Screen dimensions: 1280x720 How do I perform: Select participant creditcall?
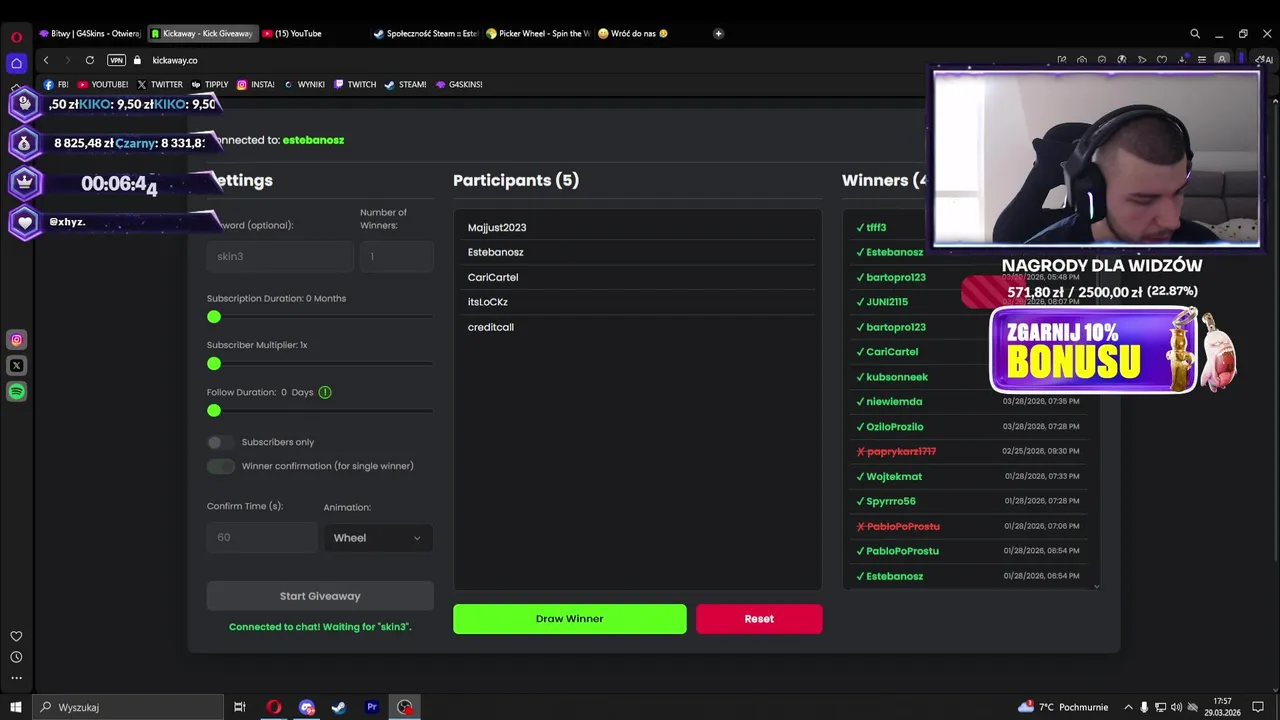tap(491, 327)
